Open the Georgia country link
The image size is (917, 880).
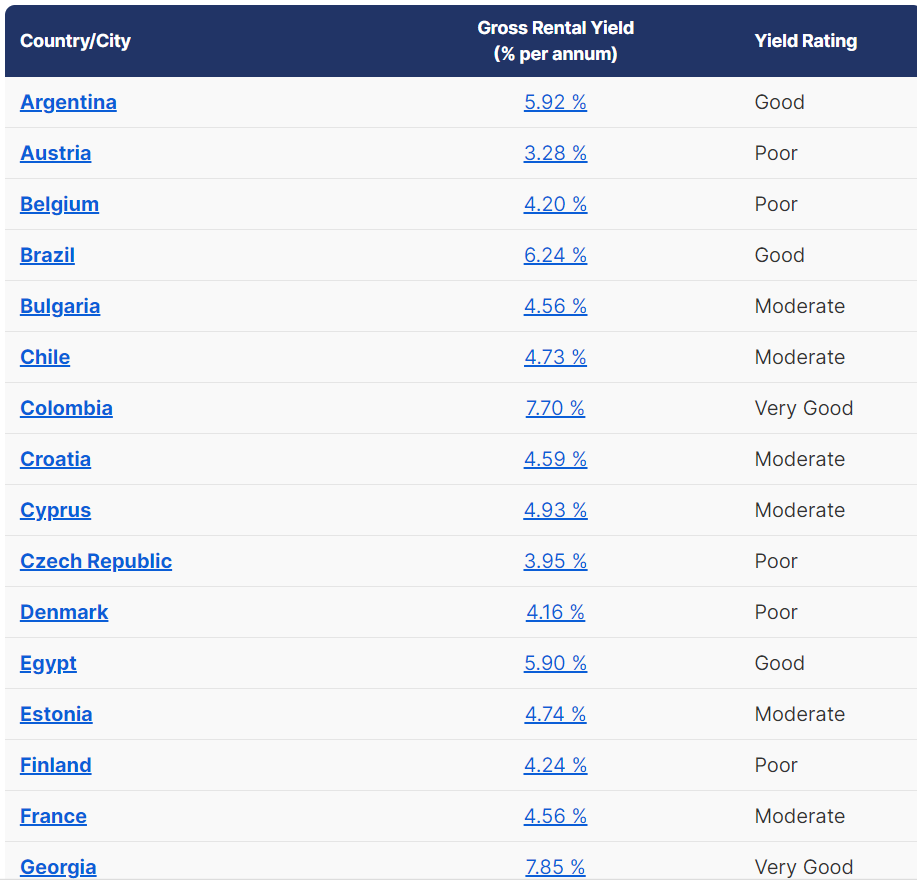[58, 866]
